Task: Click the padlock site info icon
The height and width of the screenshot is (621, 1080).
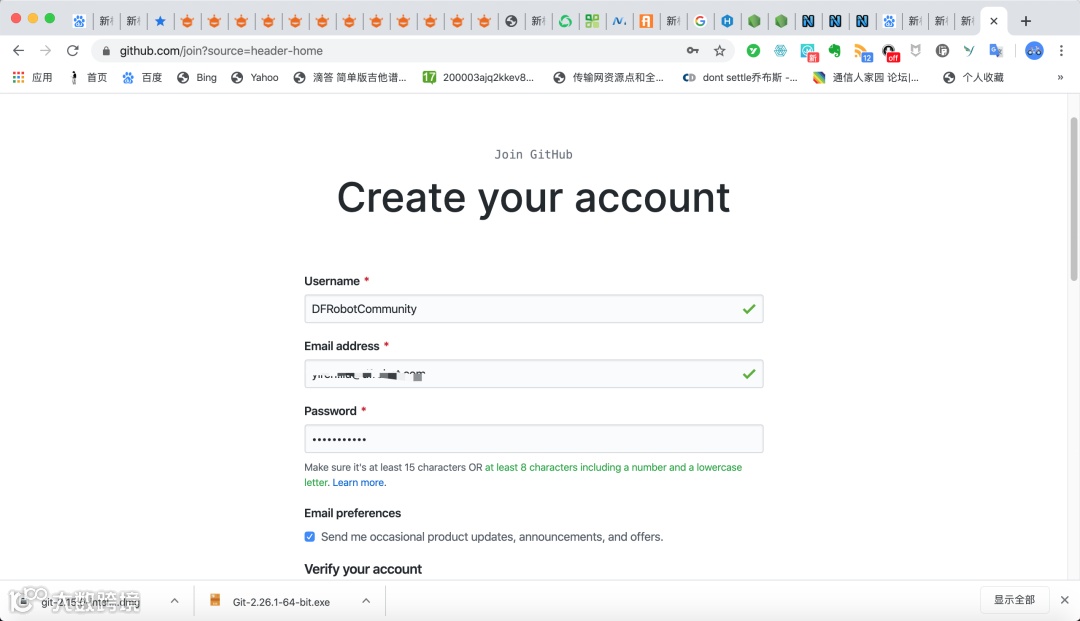Action: click(105, 51)
